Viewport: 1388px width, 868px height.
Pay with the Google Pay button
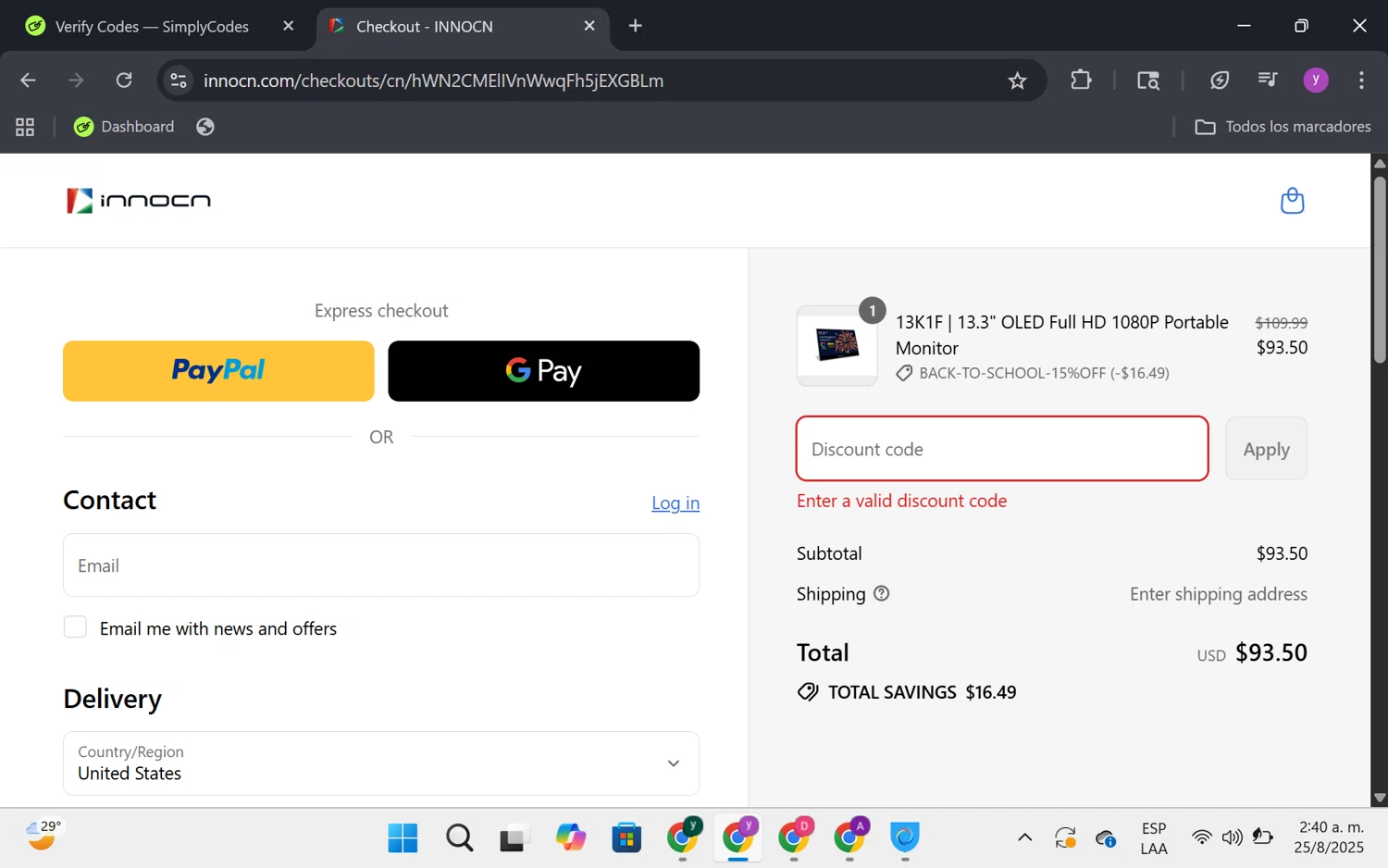pyautogui.click(x=543, y=371)
